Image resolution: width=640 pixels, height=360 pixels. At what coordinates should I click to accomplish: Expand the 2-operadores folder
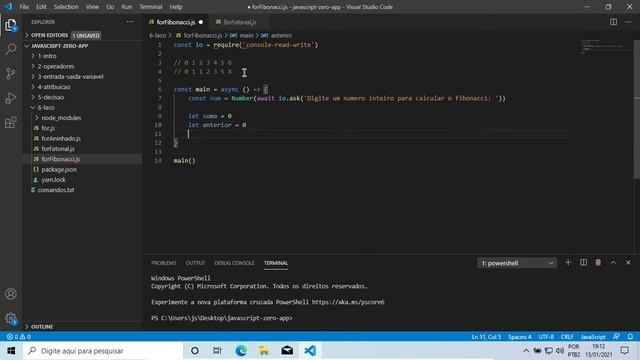(82, 66)
